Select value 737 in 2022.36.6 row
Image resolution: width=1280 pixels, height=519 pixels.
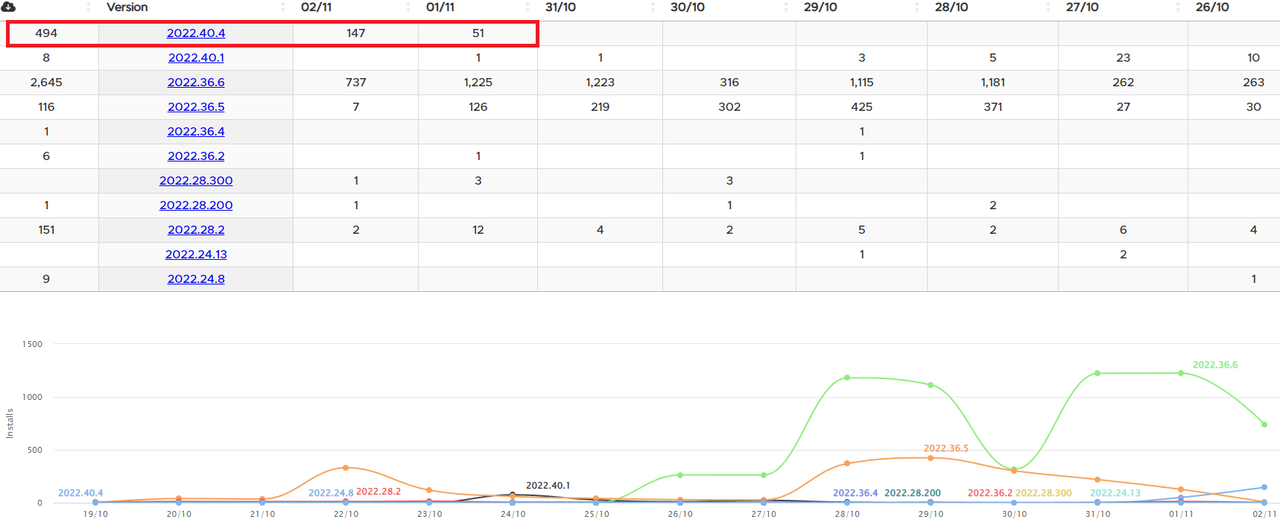click(x=355, y=82)
